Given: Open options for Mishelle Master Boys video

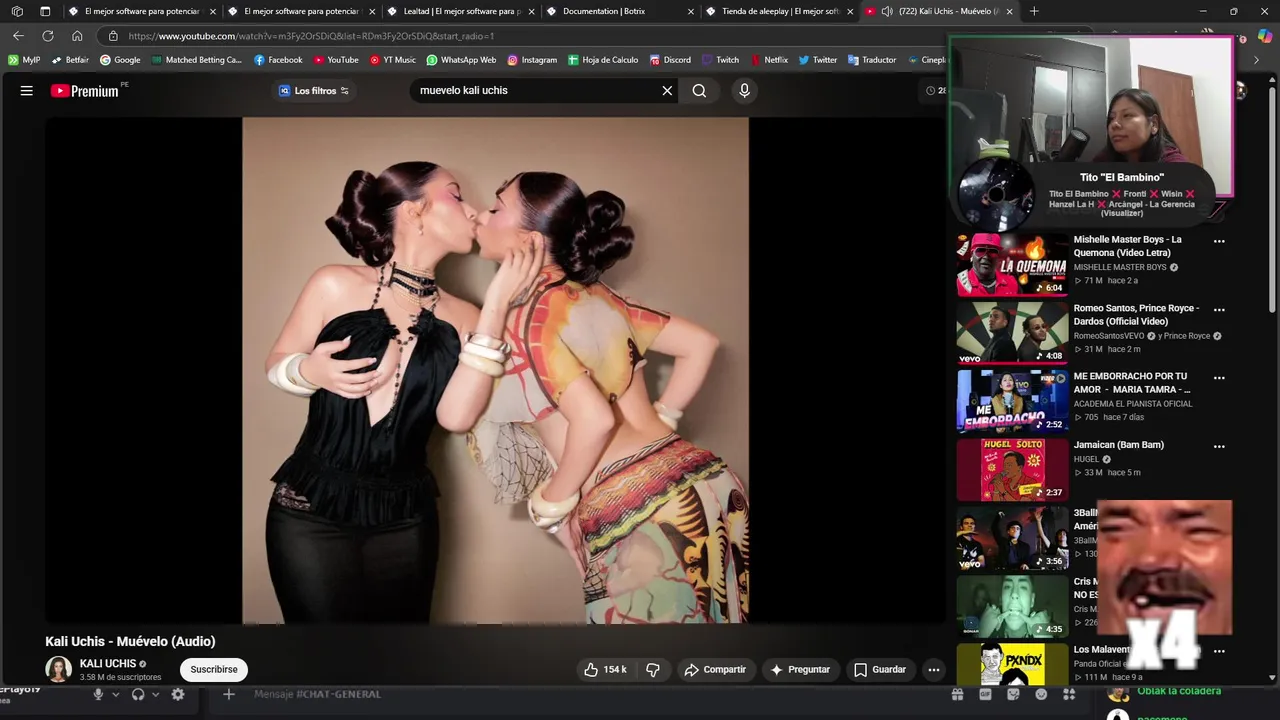Looking at the screenshot, I should coord(1219,241).
